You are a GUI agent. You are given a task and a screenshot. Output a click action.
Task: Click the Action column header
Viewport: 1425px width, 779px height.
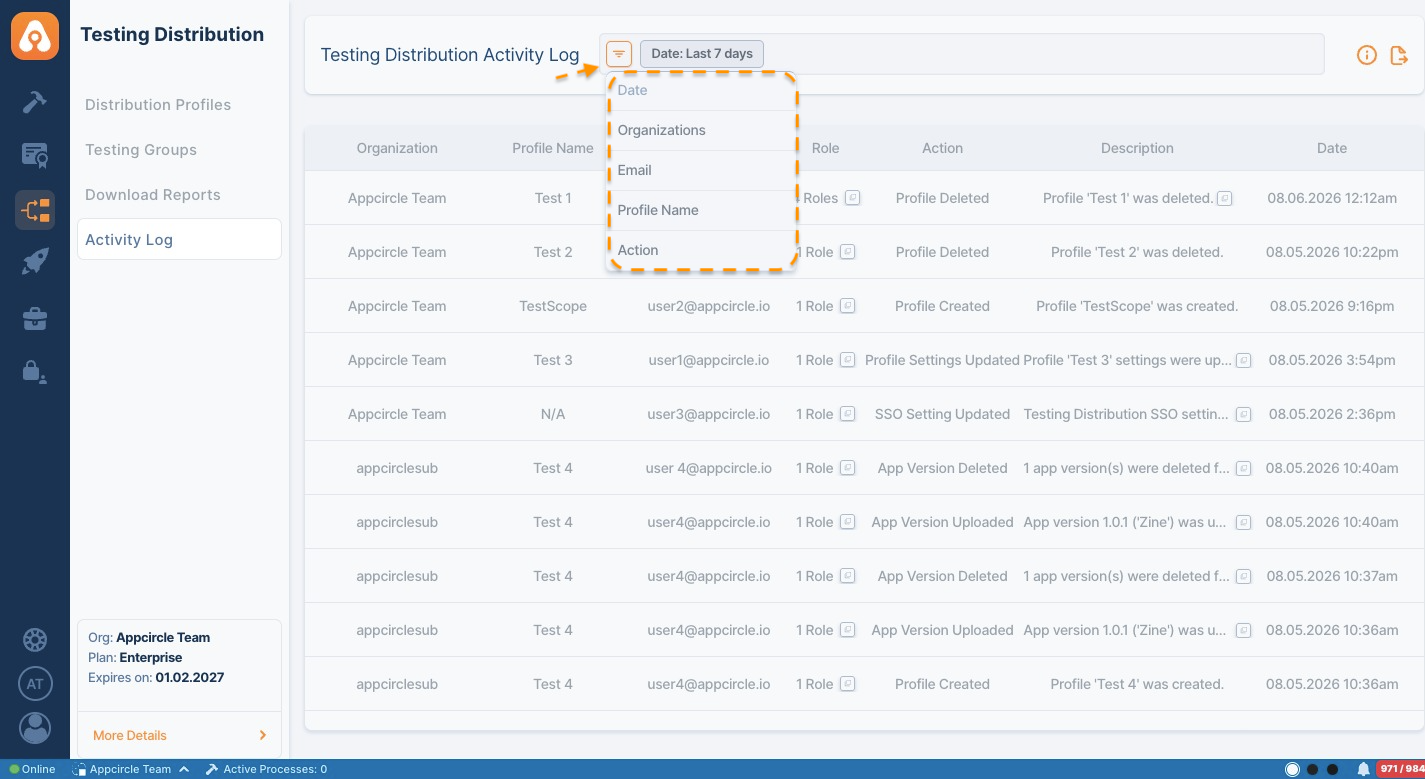pos(942,148)
